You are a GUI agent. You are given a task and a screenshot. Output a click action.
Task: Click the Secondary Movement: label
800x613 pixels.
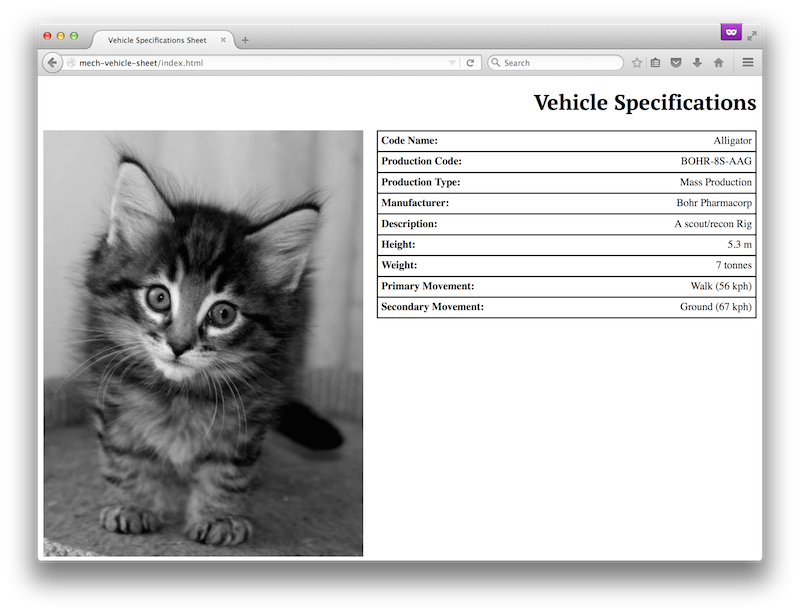point(432,307)
